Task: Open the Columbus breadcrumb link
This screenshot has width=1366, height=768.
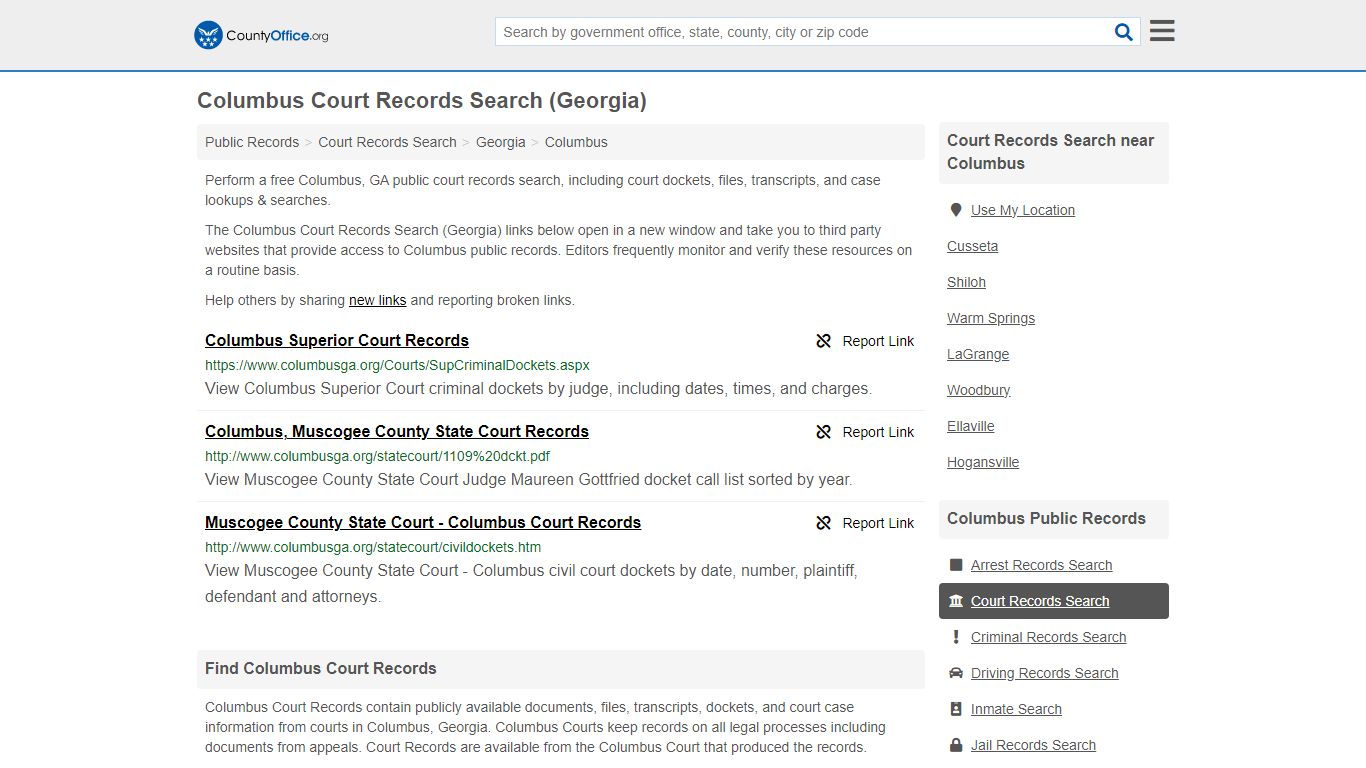Action: 576,142
